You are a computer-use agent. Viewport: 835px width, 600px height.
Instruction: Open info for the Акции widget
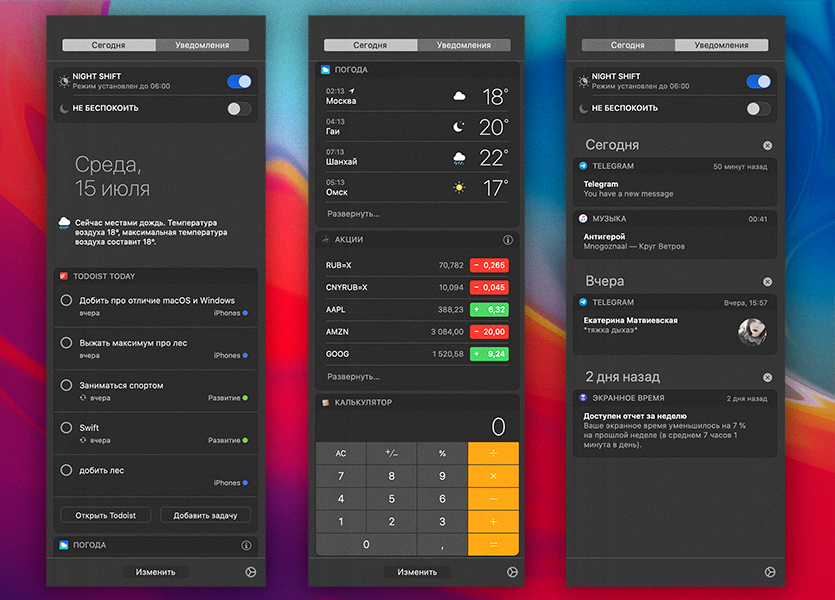508,240
